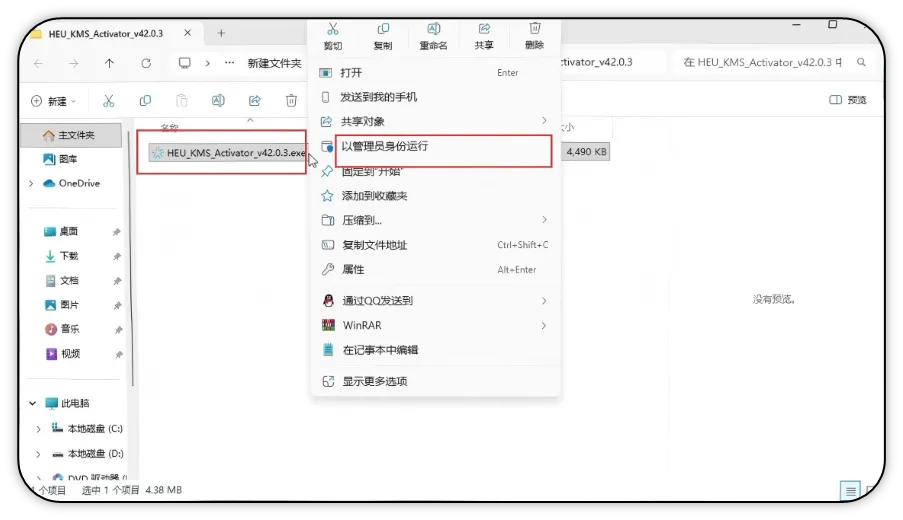Screen dimensions: 903x520
Task: Click the WinRAR books icon
Action: [x=328, y=325]
